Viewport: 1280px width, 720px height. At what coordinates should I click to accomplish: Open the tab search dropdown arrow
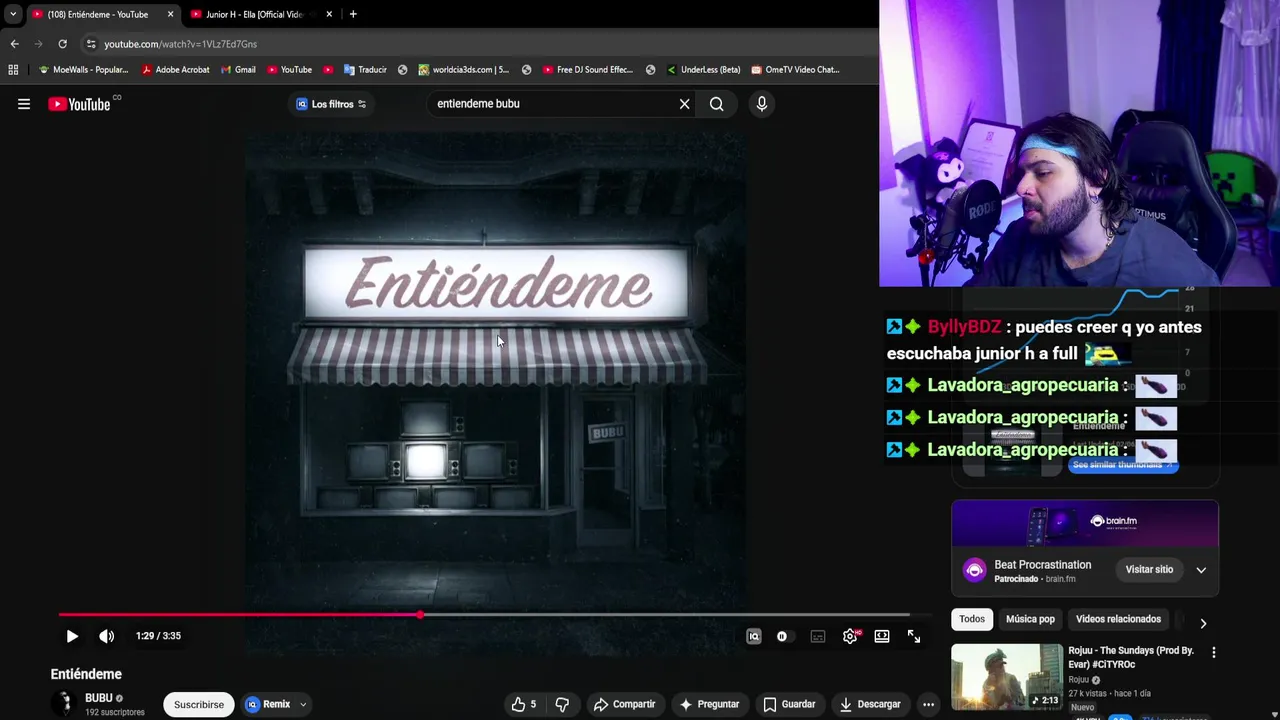(12, 14)
